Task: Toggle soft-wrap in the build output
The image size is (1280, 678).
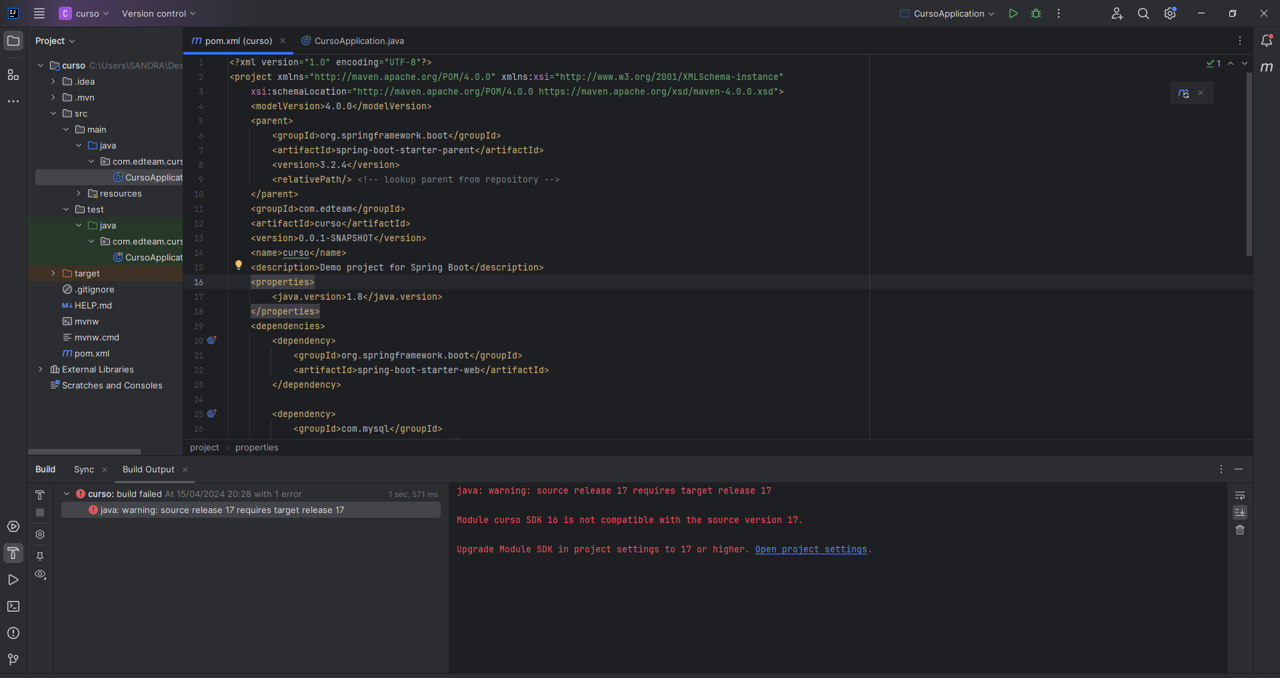Action: click(x=1240, y=495)
